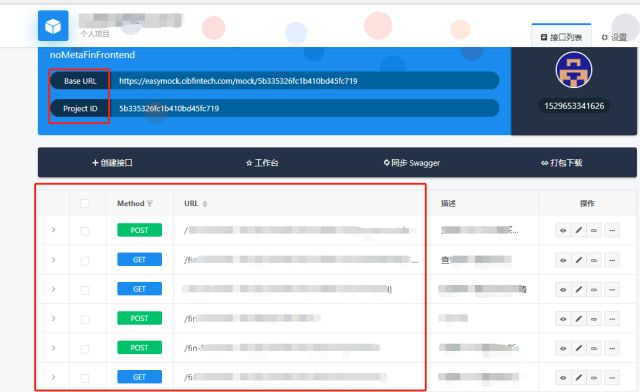Open more actions for fourth row POST
The image size is (640, 392).
click(x=612, y=319)
